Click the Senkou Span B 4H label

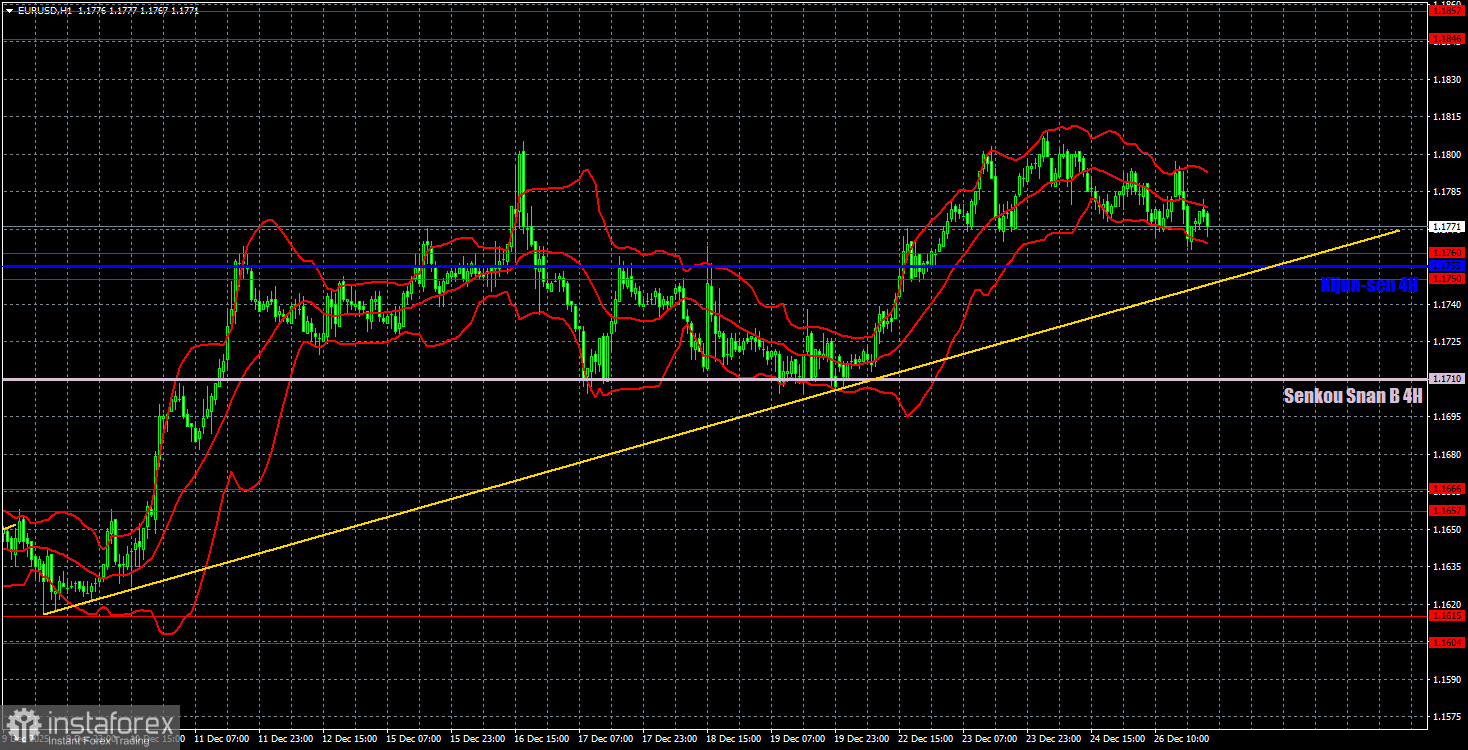[1352, 396]
